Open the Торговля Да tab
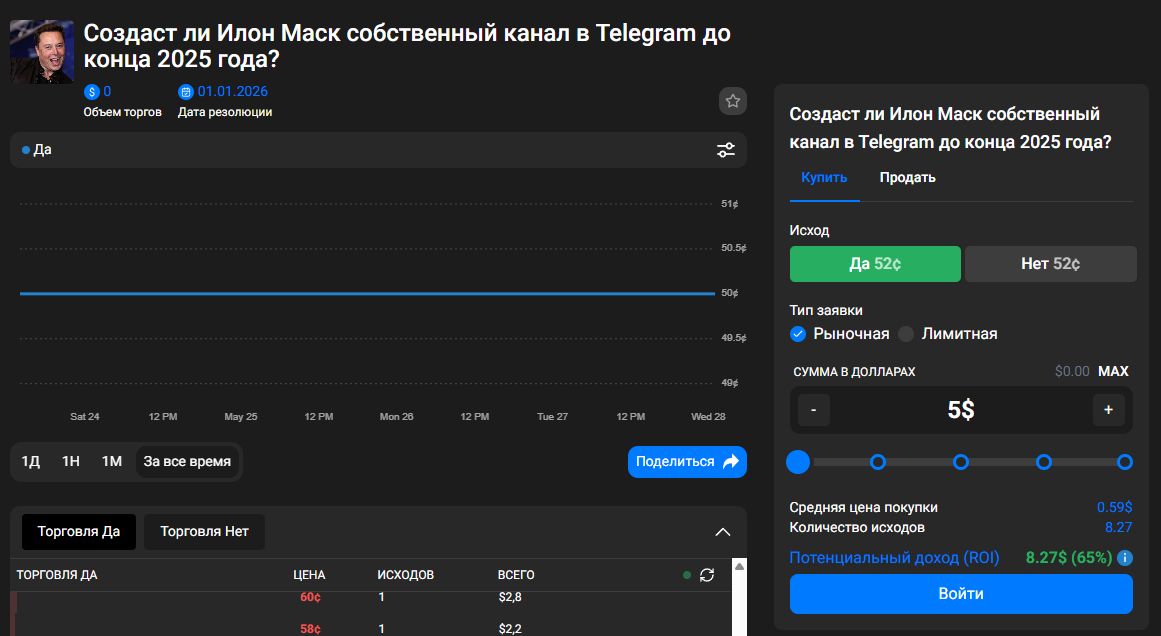The width and height of the screenshot is (1161, 636). click(78, 532)
